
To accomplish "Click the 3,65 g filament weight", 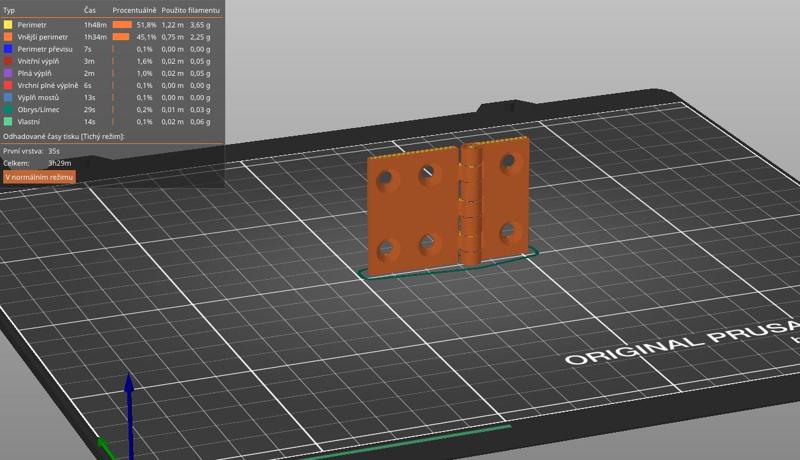I will point(200,24).
